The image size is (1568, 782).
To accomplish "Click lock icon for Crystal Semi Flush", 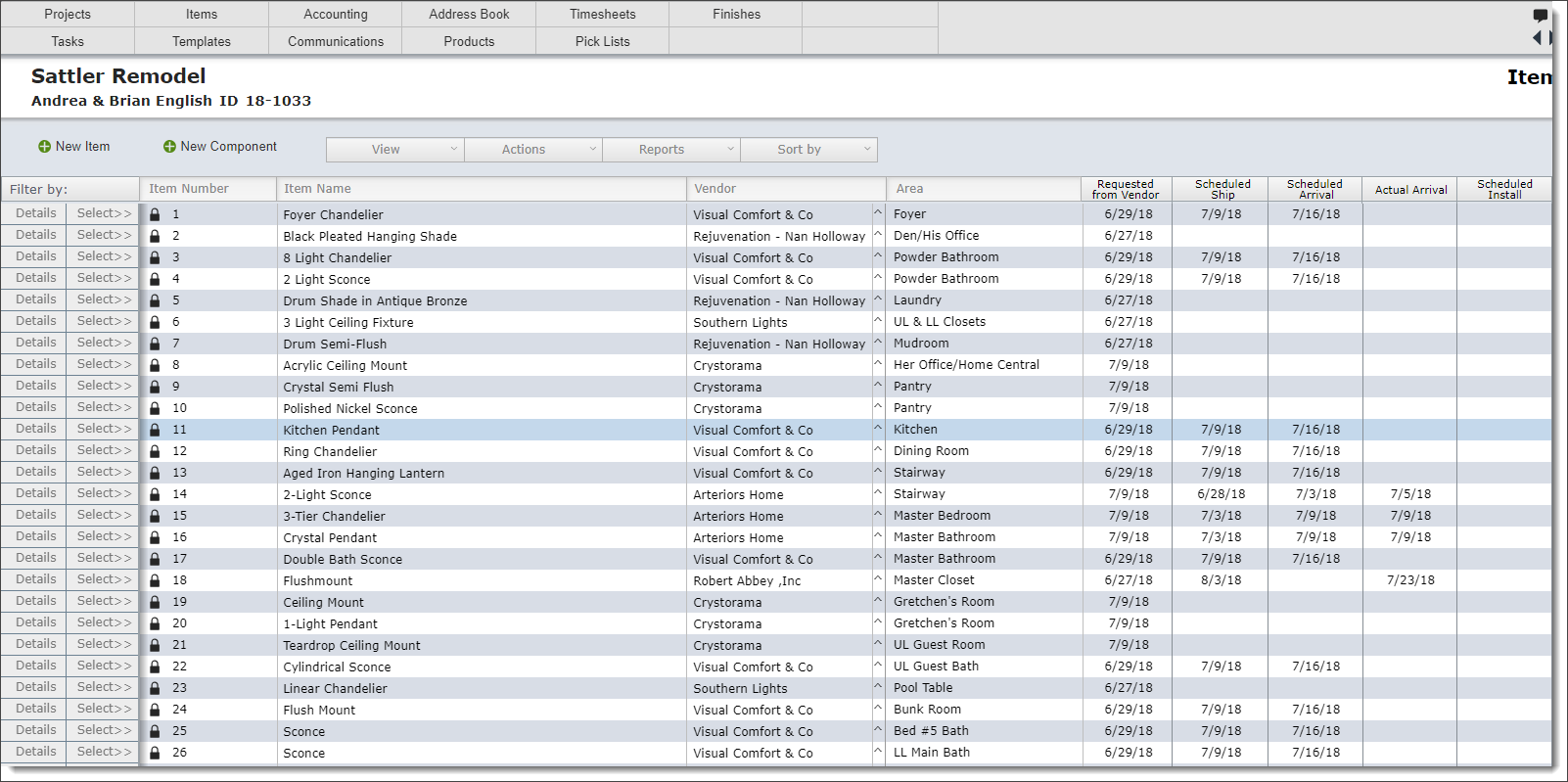I will 155,387.
